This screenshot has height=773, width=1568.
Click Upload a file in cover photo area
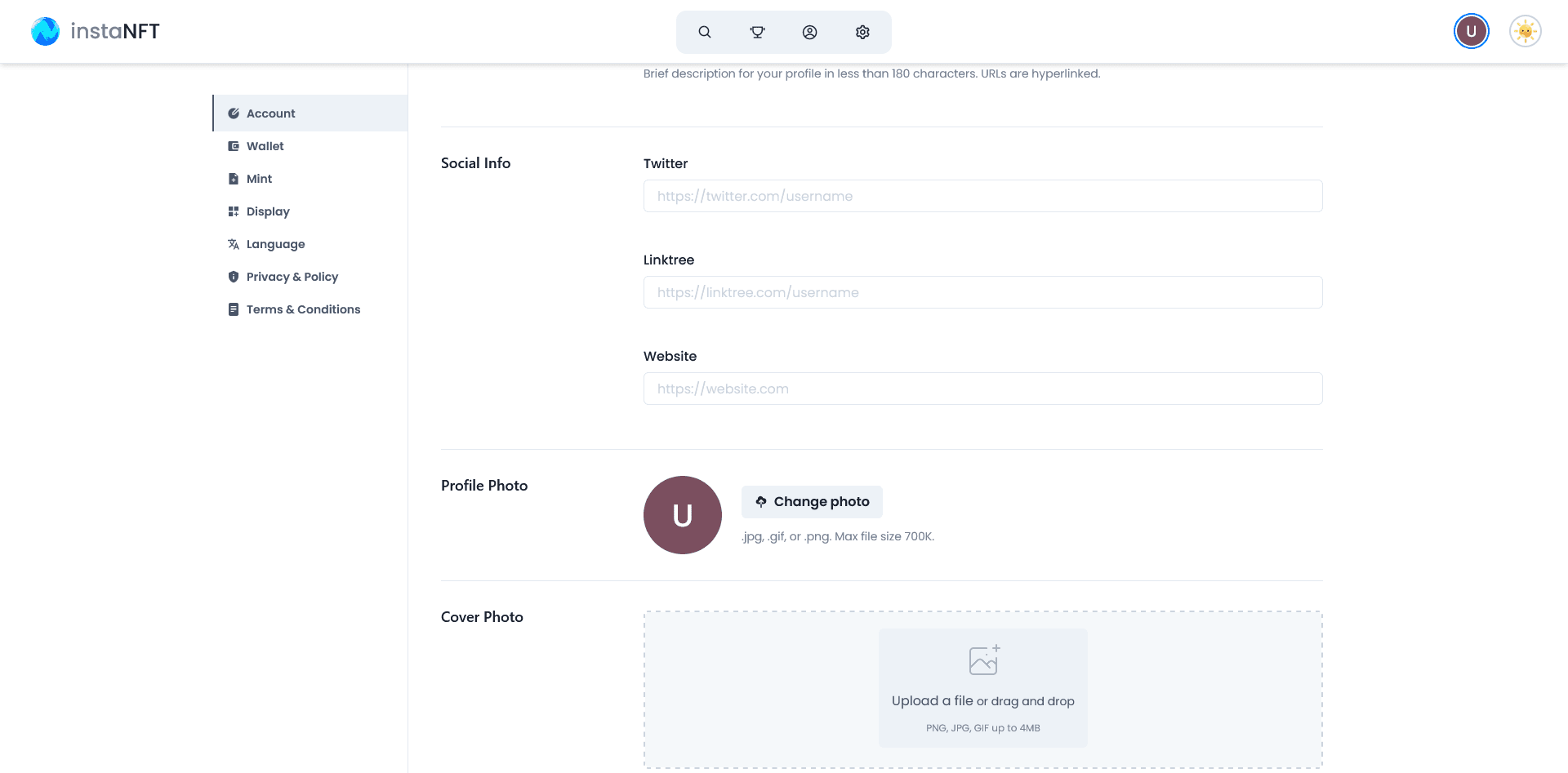[x=932, y=700]
